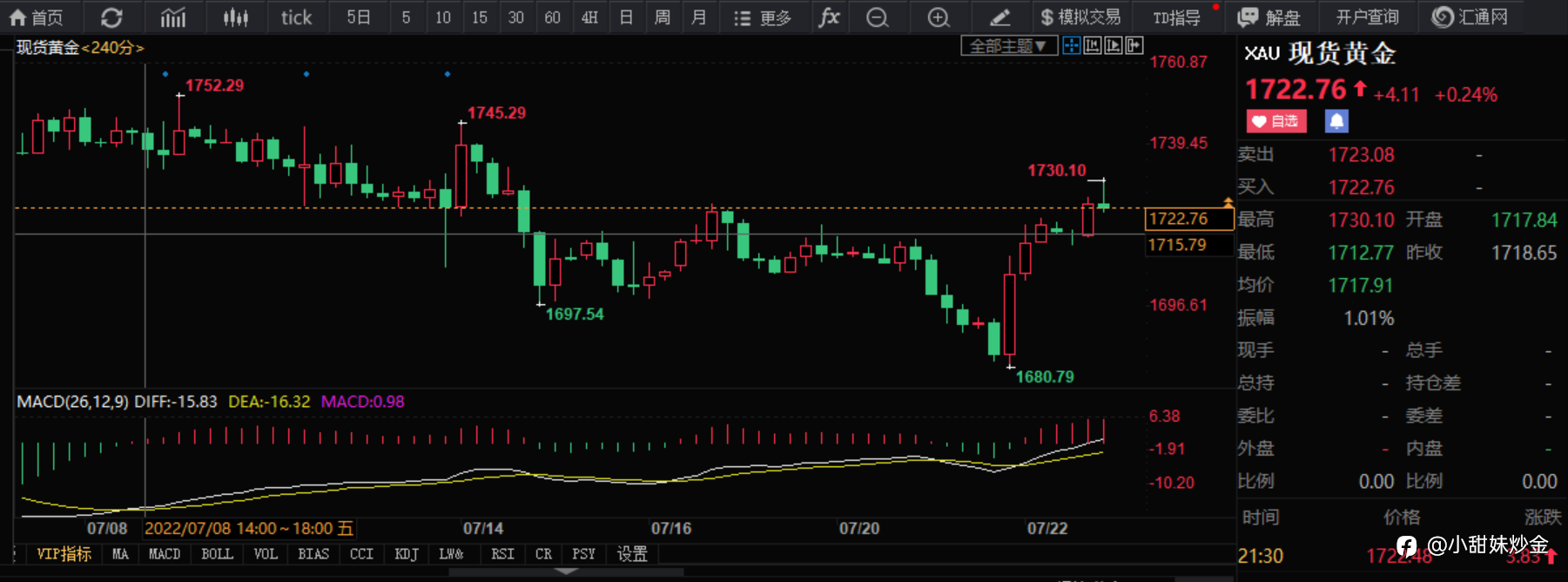Select the 5日 period
Viewport: 1568px width, 582px height.
tap(359, 17)
